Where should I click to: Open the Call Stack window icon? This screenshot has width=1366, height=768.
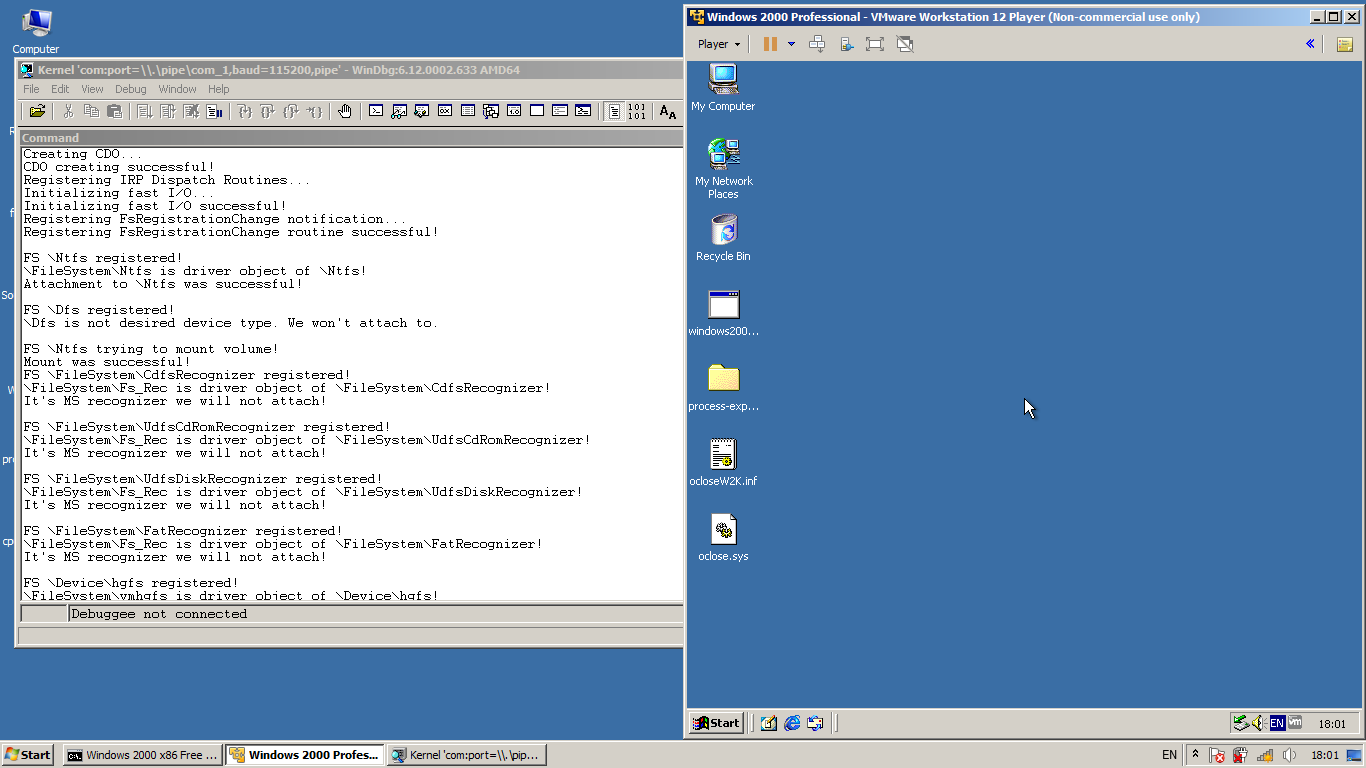[x=491, y=111]
